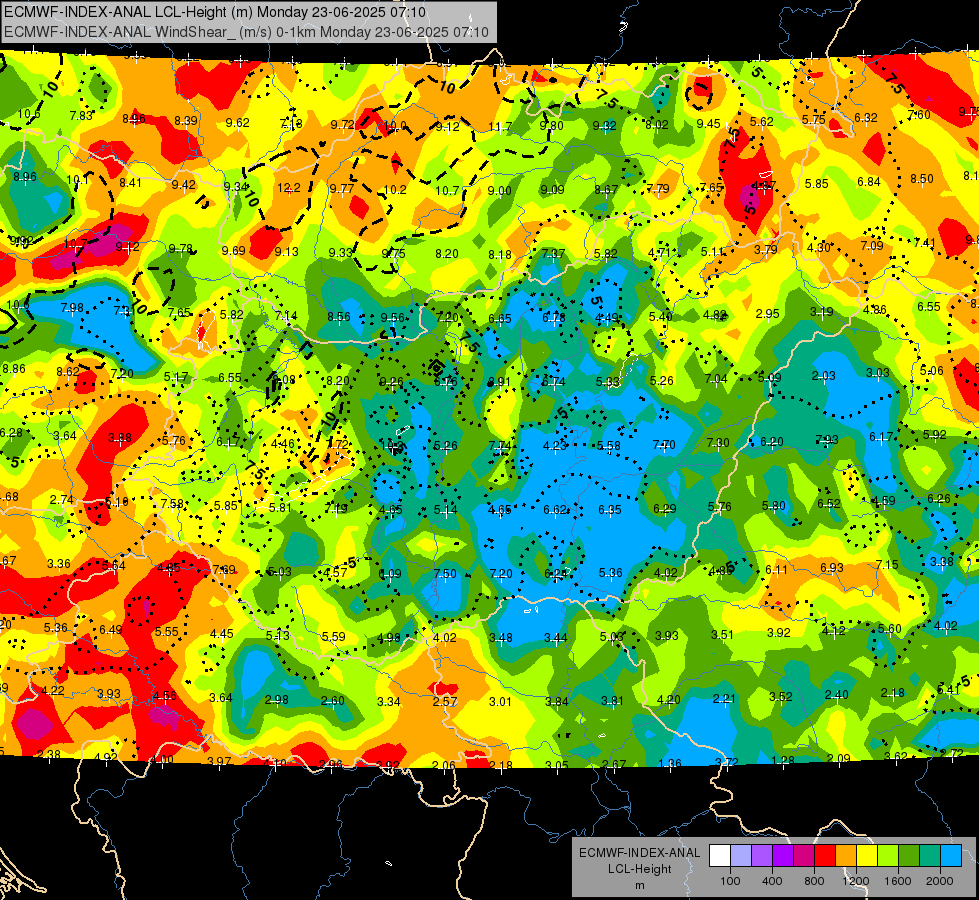Select the map value 2.95
Image resolution: width=979 pixels, height=900 pixels.
click(767, 314)
